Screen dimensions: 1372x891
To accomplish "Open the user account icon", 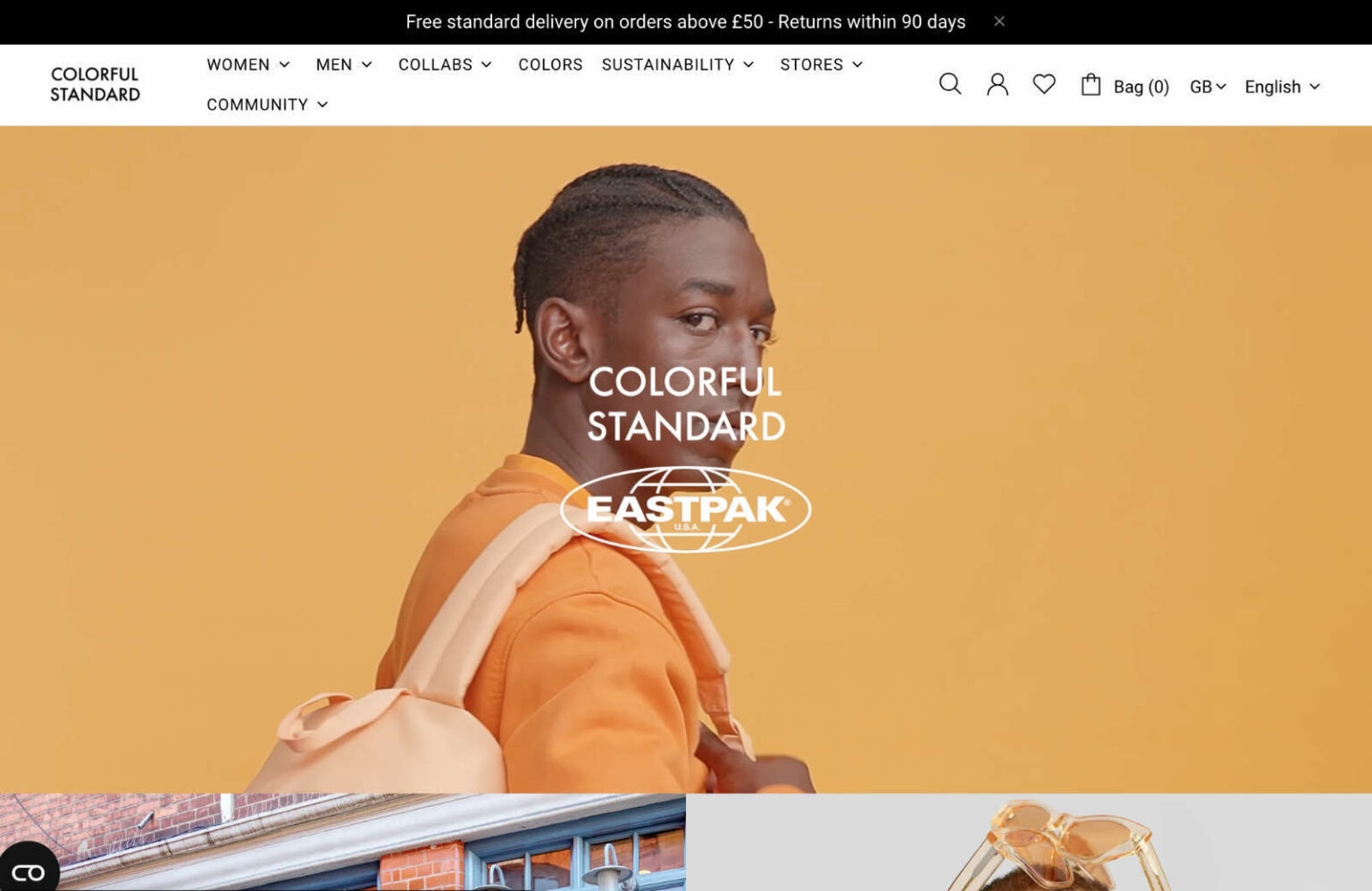I will pos(997,85).
